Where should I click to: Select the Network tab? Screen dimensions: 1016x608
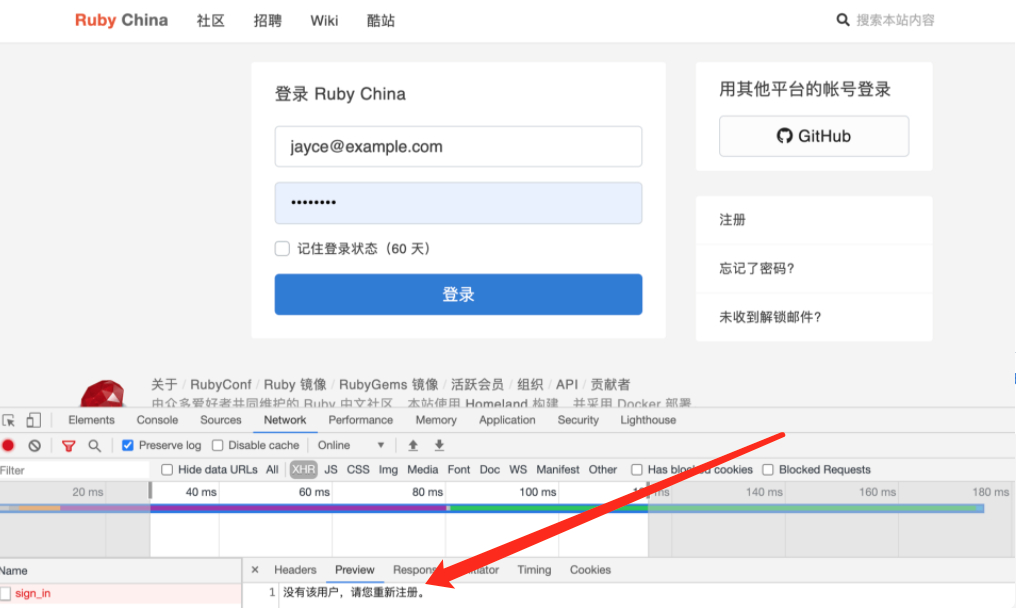pos(285,420)
